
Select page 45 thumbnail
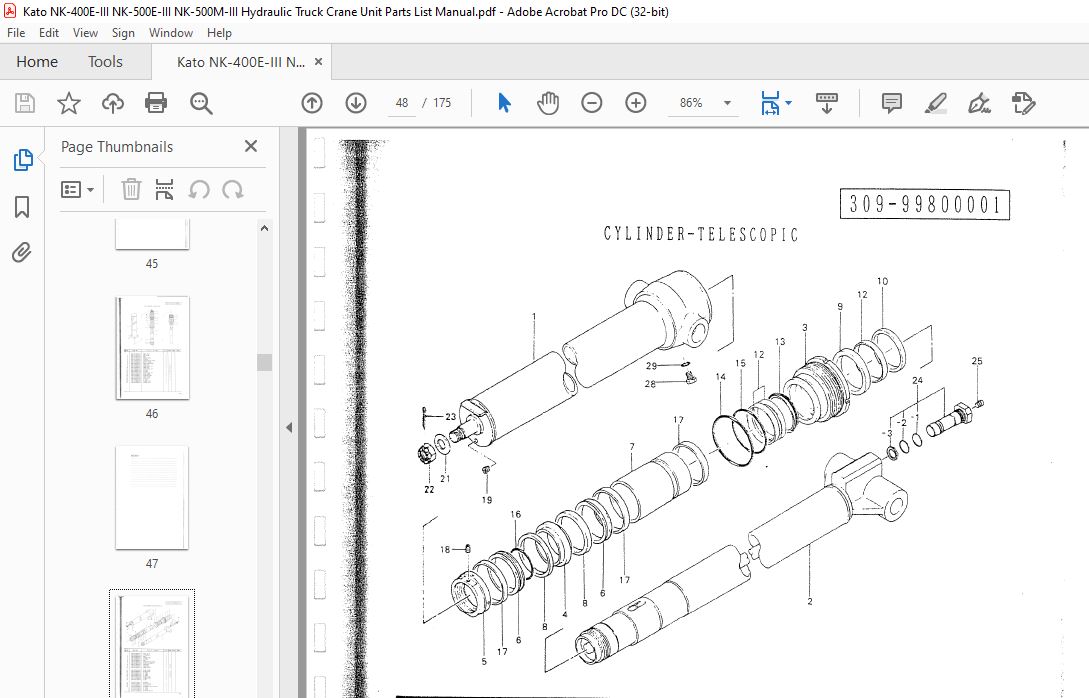pyautogui.click(x=152, y=235)
